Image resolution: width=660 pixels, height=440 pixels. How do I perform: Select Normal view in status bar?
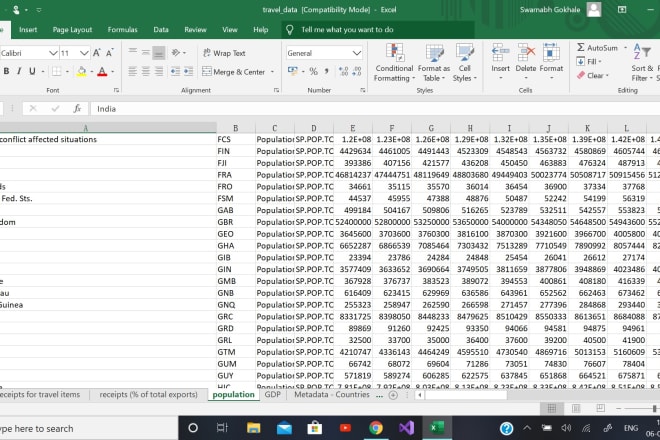tap(551, 408)
